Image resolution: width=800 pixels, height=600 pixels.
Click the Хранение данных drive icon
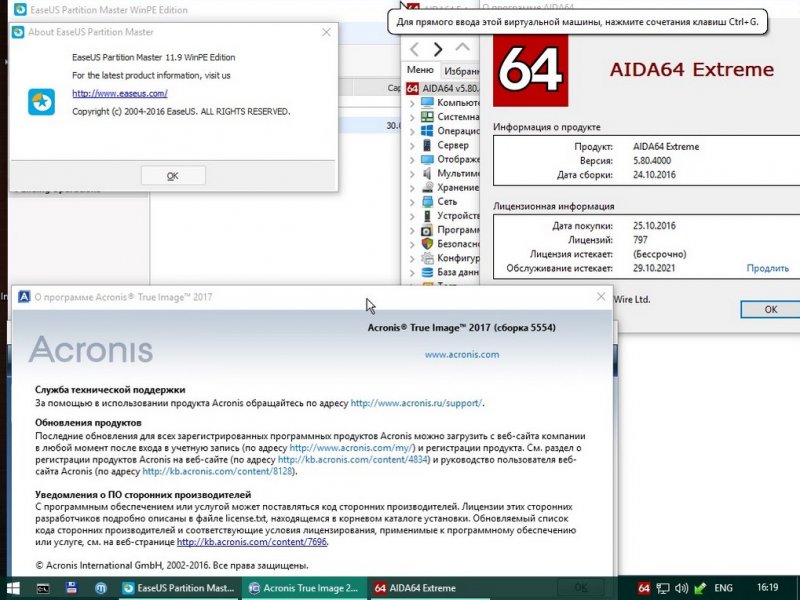pos(427,188)
